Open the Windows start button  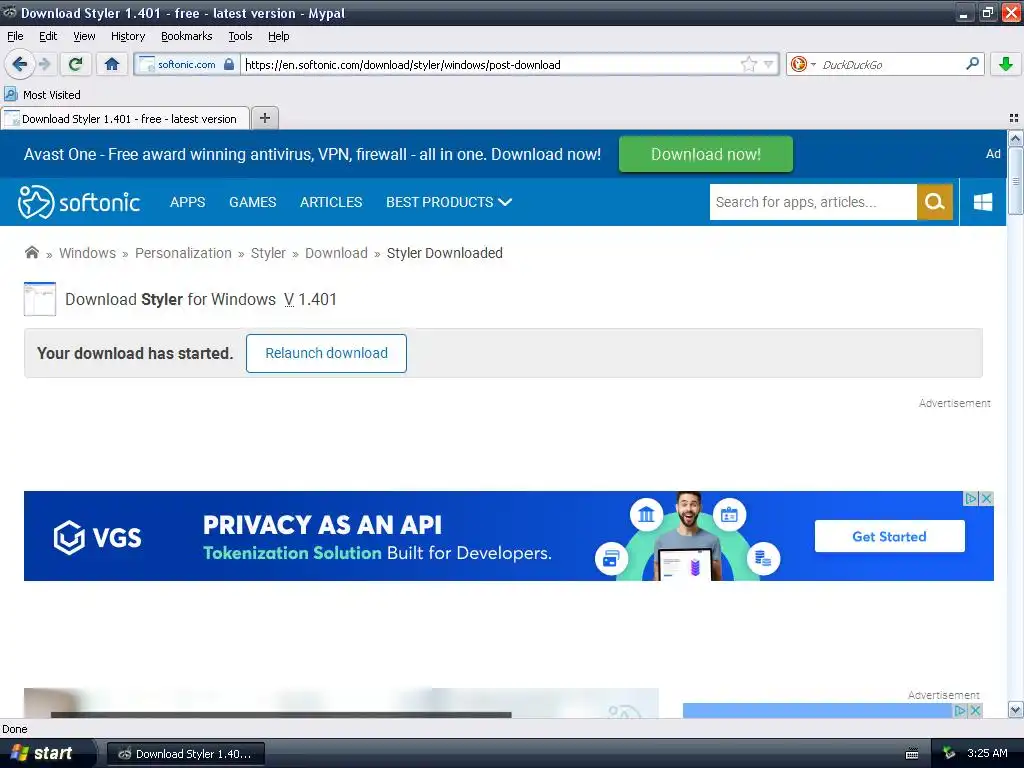(46, 753)
